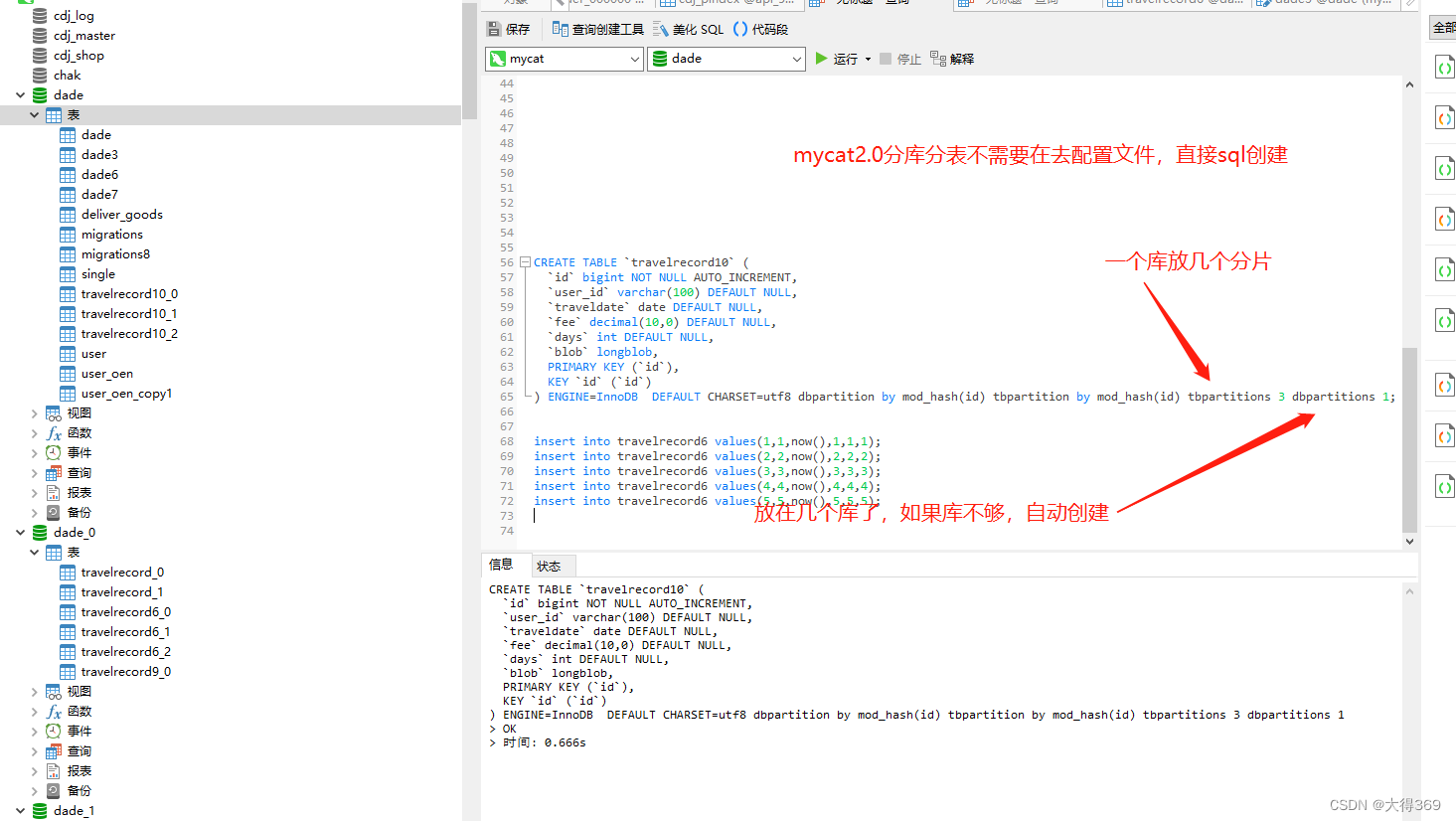Open table dade3 icon
The height and width of the screenshot is (821, 1456).
(68, 155)
